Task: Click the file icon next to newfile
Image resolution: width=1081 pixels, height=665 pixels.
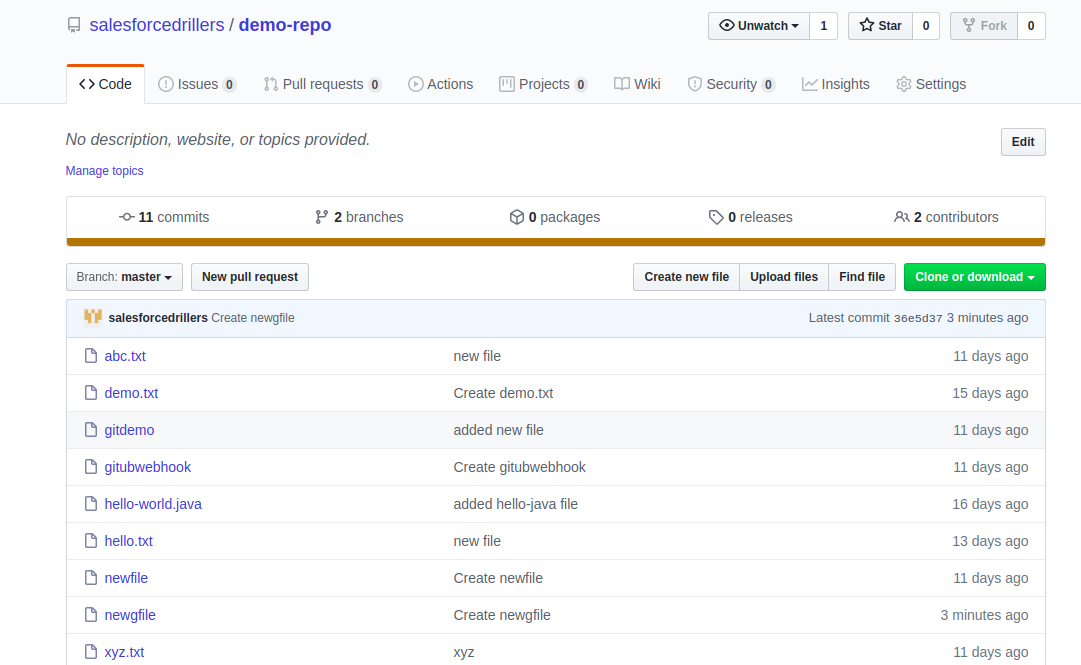Action: pyautogui.click(x=91, y=577)
